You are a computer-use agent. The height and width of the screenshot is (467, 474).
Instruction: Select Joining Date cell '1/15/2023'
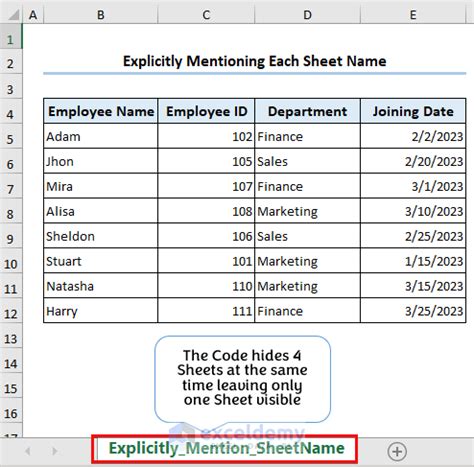[413, 261]
